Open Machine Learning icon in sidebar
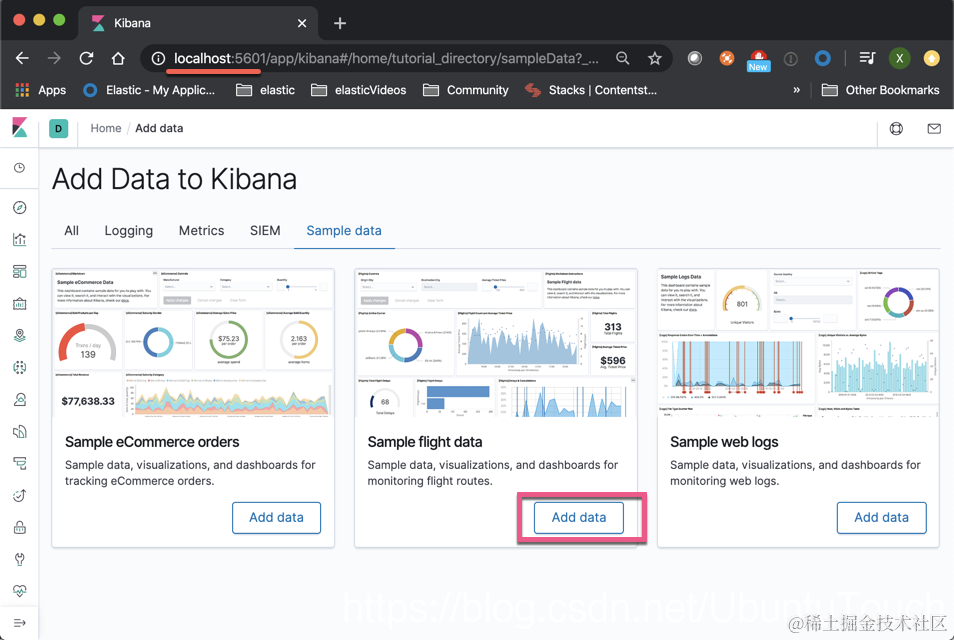This screenshot has width=954, height=640. (19, 367)
